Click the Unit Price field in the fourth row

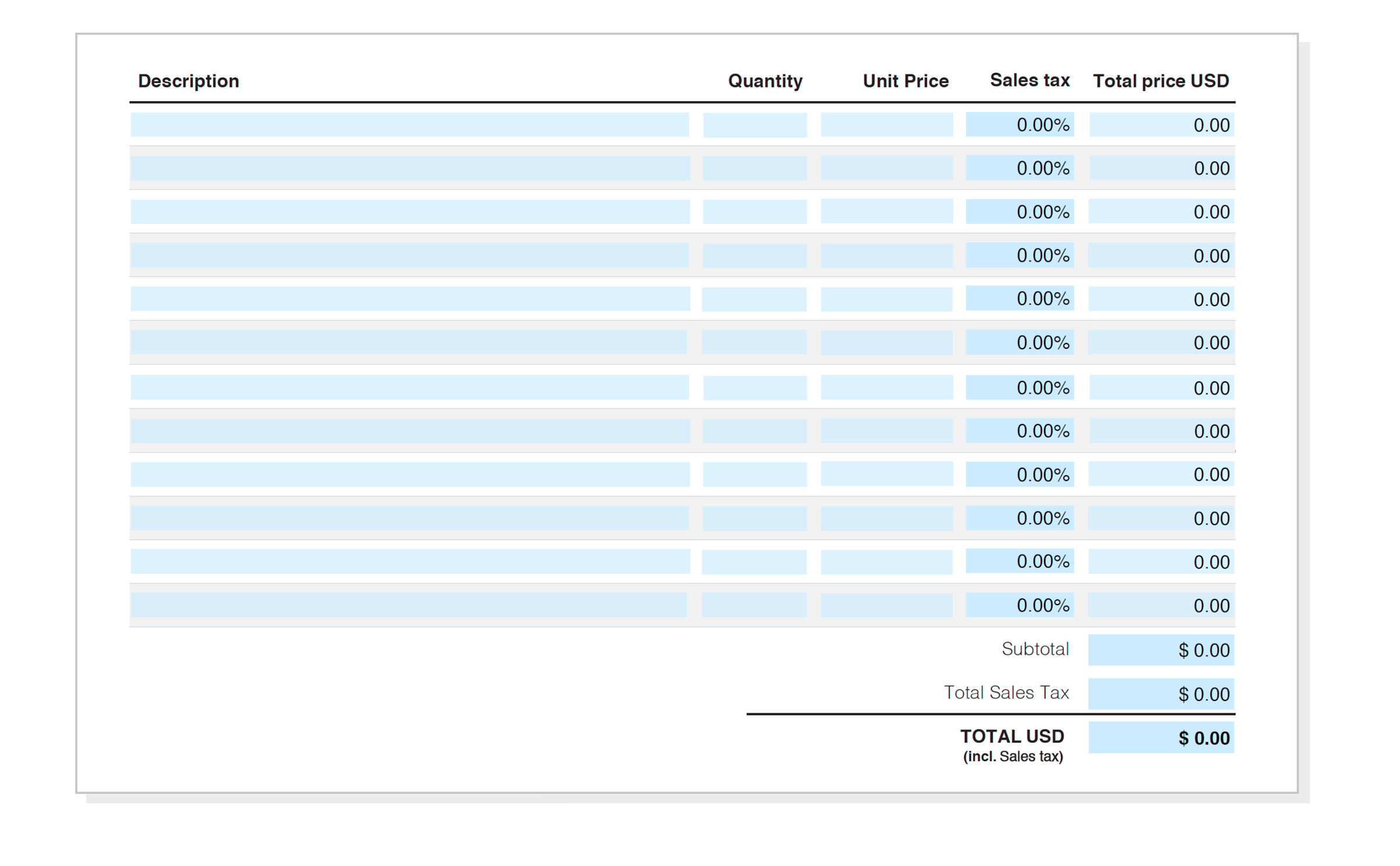pyautogui.click(x=887, y=255)
